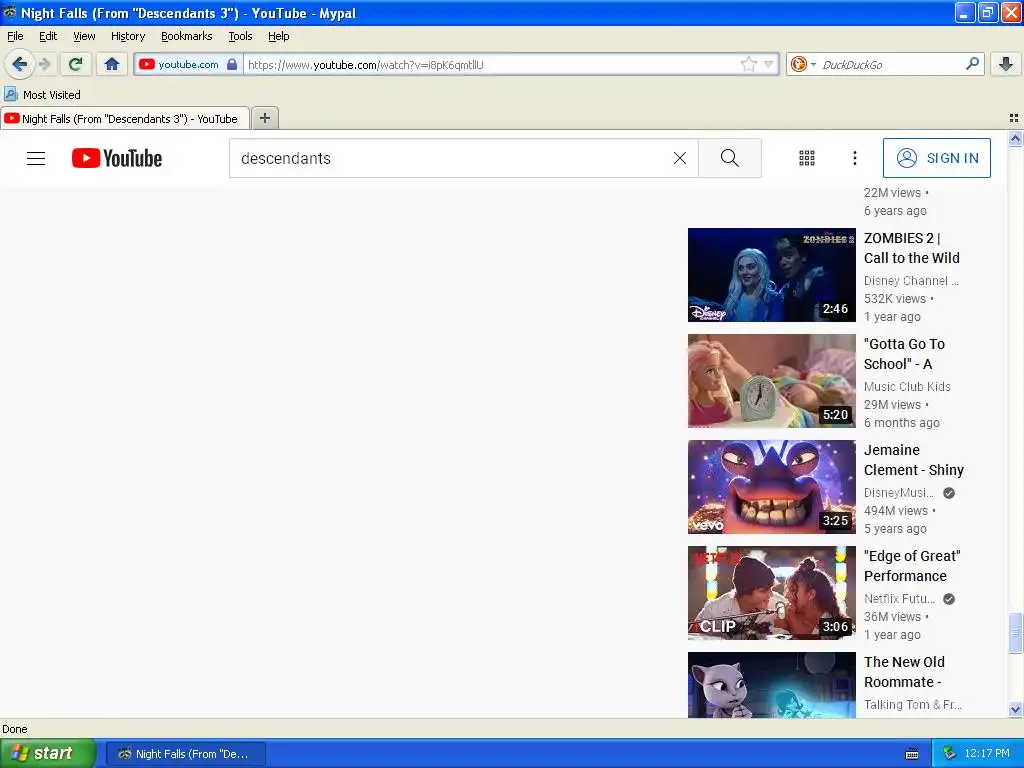Click the DisneyMusi... channel name
The height and width of the screenshot is (768, 1024).
(899, 492)
